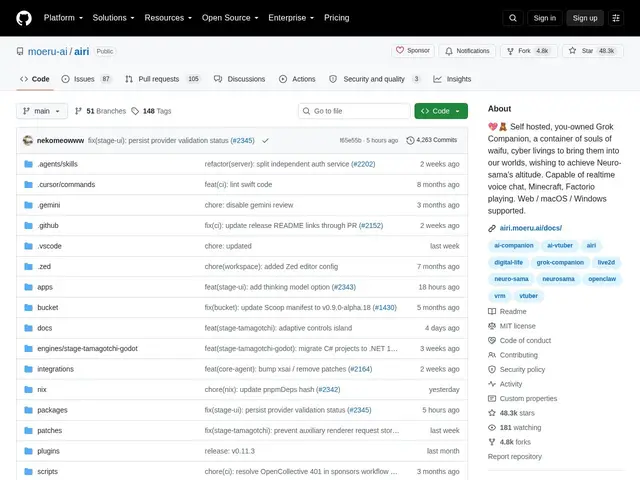Click the link icon next to airi.moeru.ai/docs/
This screenshot has height=480, width=640.
pos(492,228)
